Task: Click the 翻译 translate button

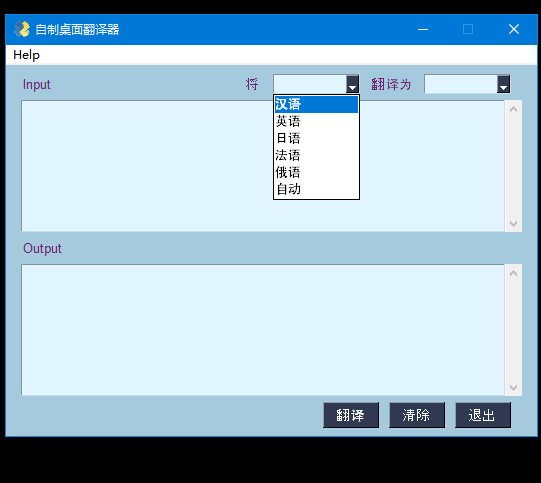Action: 351,415
